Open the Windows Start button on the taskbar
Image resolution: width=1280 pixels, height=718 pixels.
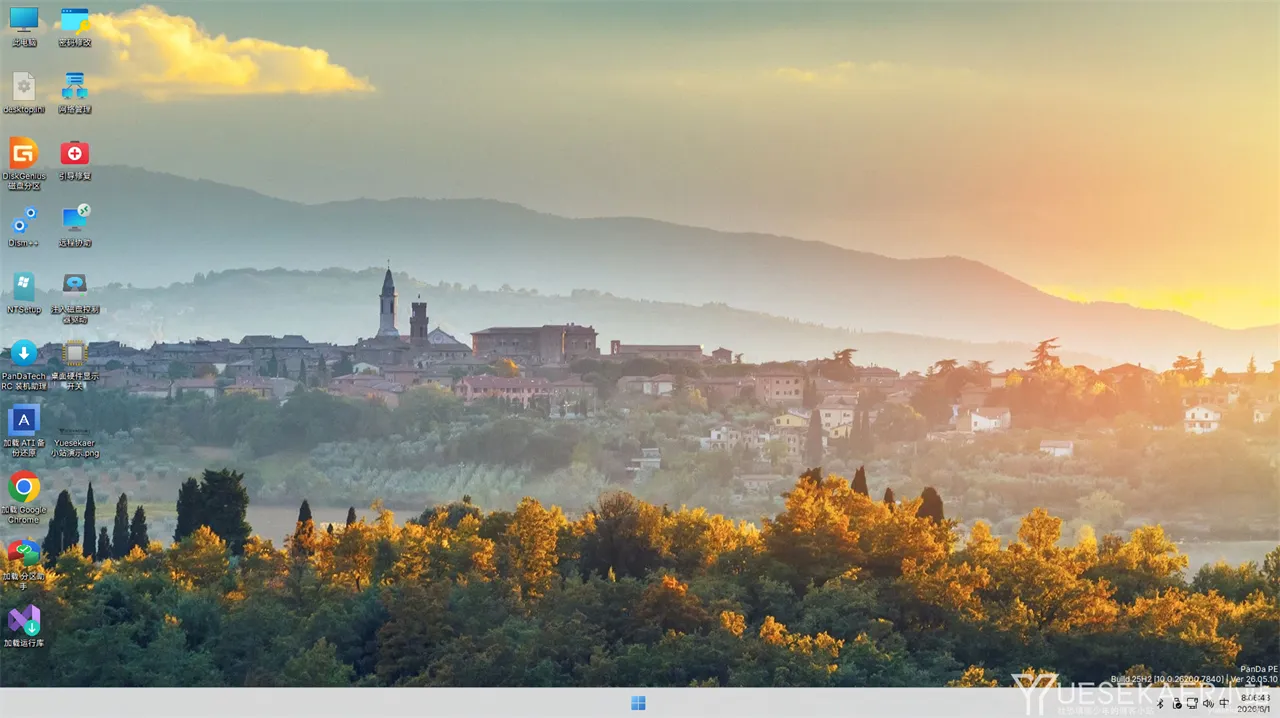point(639,703)
